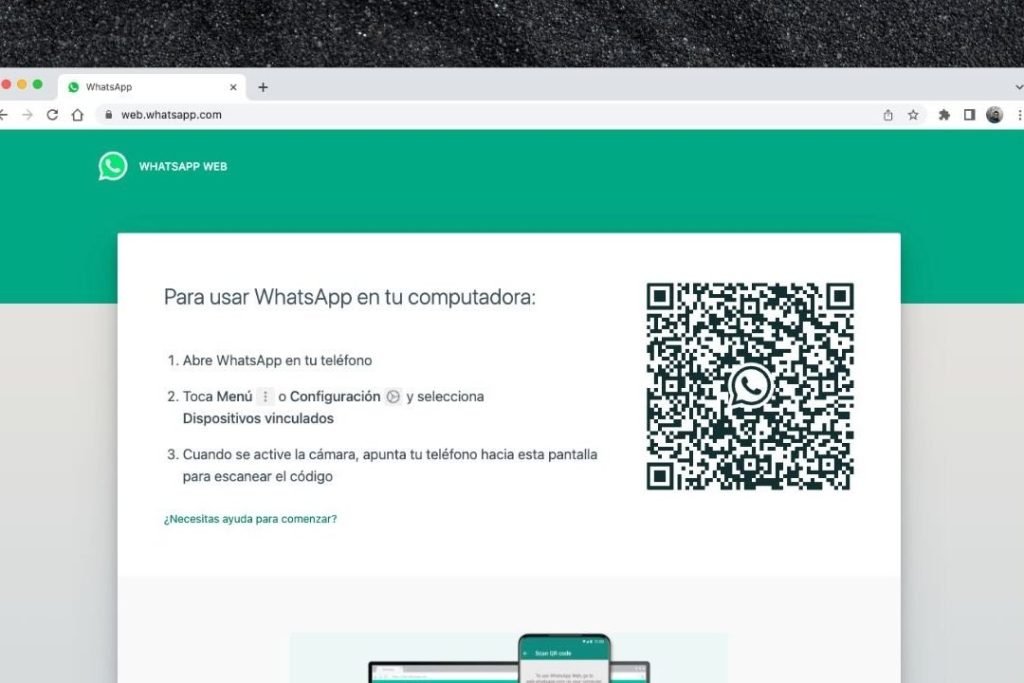Close the WhatsApp tab

click(x=234, y=87)
